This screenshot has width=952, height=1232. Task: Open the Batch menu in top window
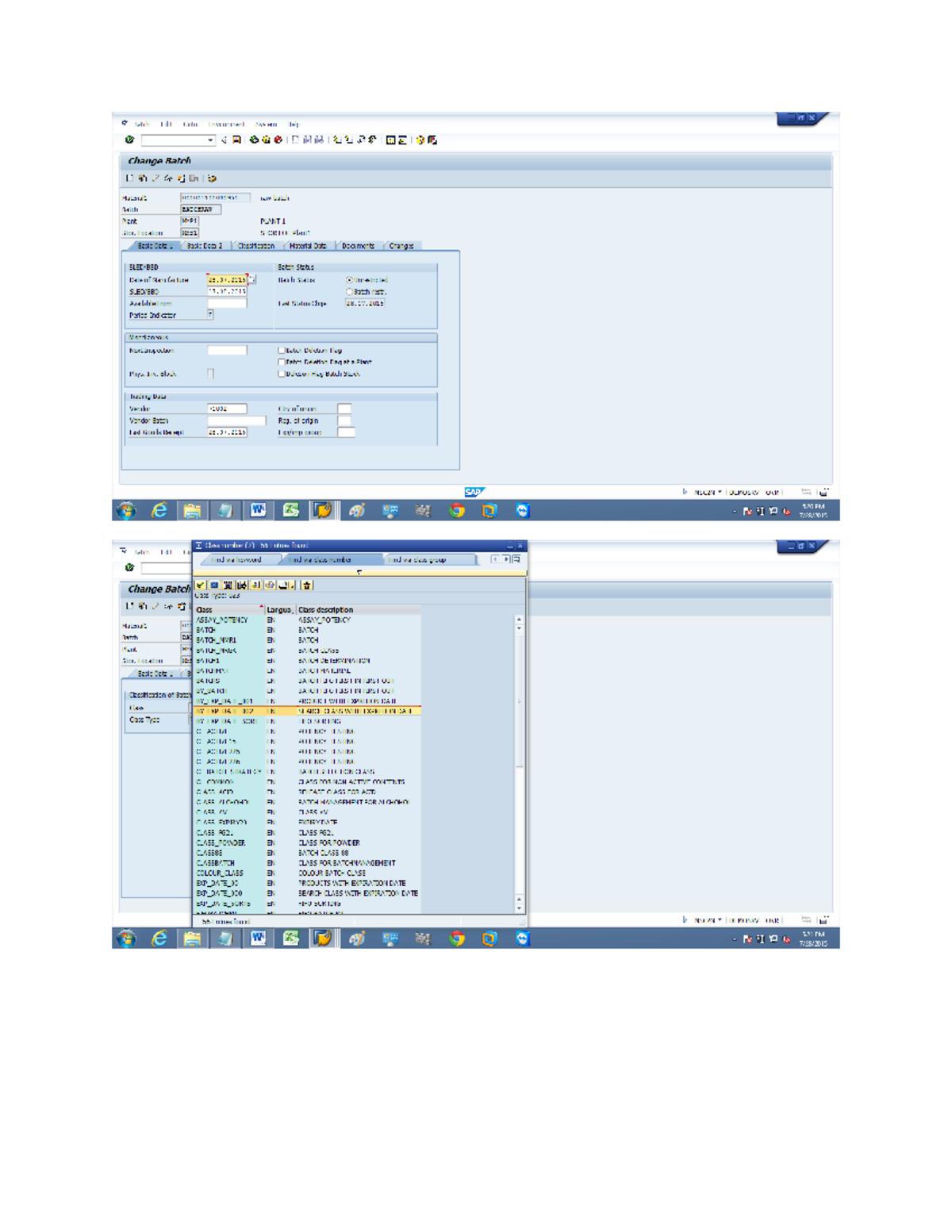(x=142, y=125)
